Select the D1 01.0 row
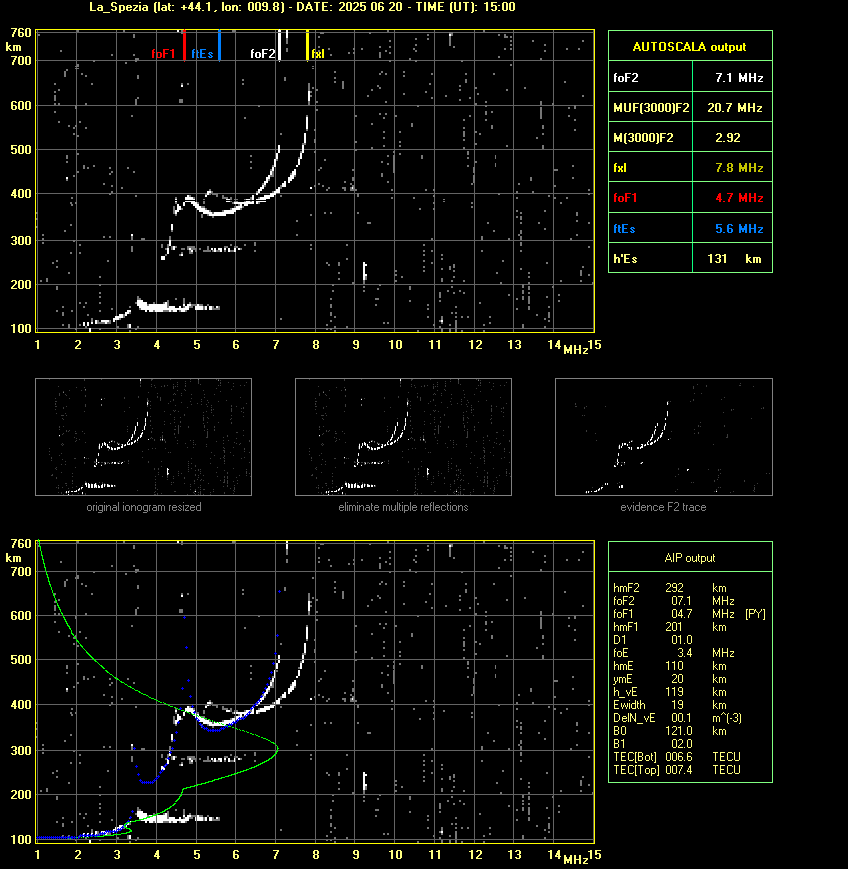The image size is (848, 869). click(653, 640)
